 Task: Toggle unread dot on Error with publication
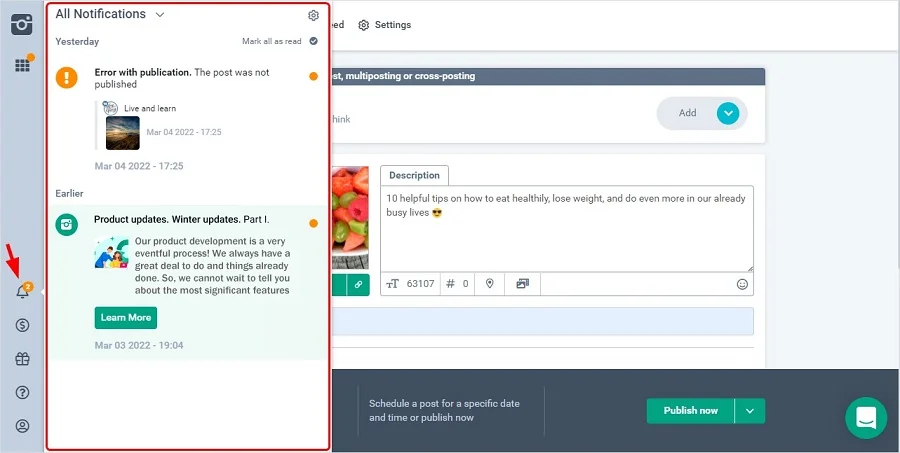pyautogui.click(x=313, y=76)
